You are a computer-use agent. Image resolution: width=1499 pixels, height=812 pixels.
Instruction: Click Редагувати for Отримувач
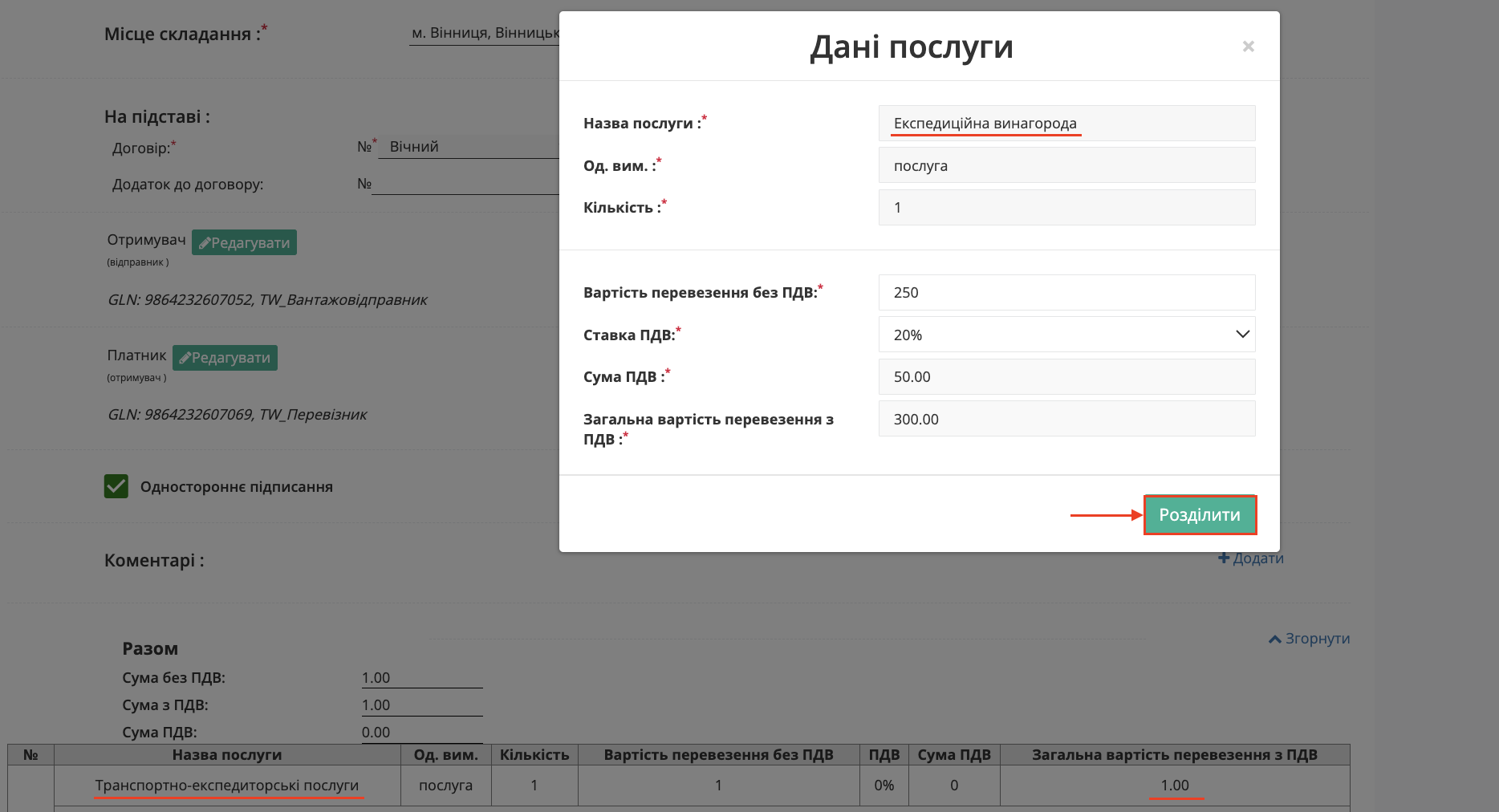pos(244,242)
